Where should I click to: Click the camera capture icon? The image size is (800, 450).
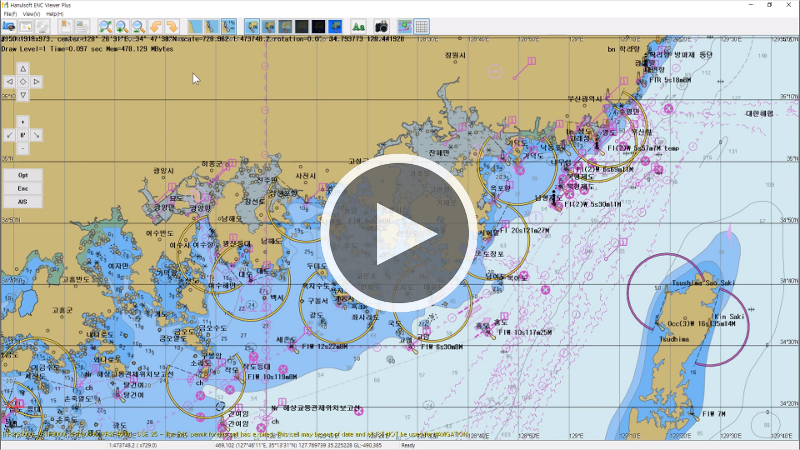point(381,26)
